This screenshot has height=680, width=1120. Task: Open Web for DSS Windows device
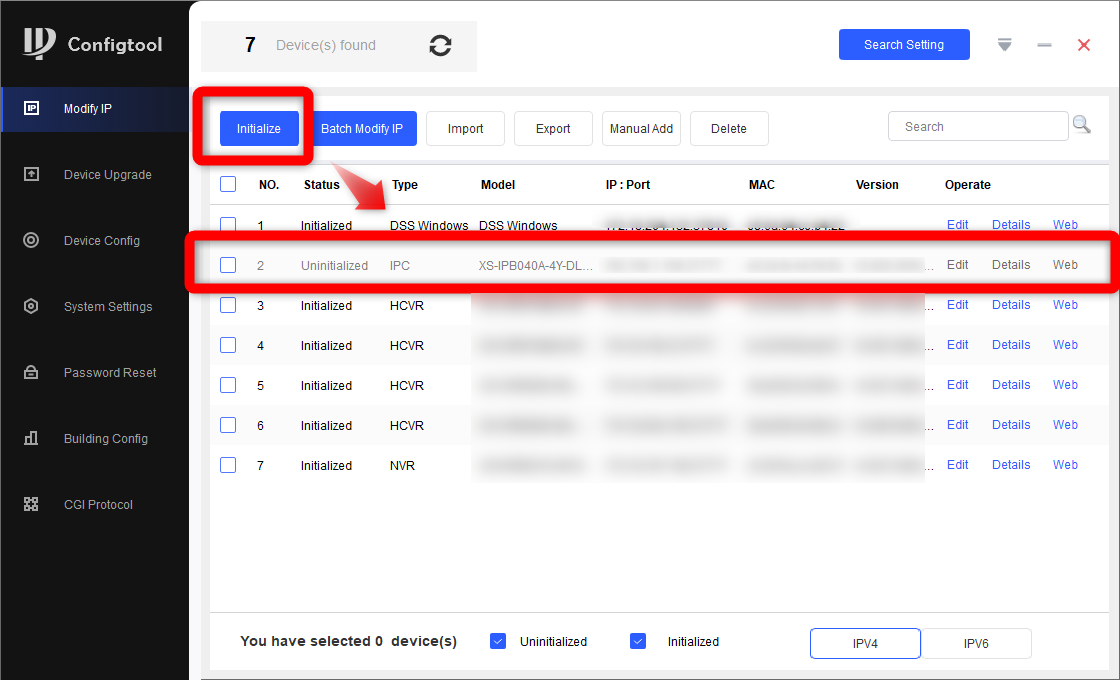point(1065,224)
